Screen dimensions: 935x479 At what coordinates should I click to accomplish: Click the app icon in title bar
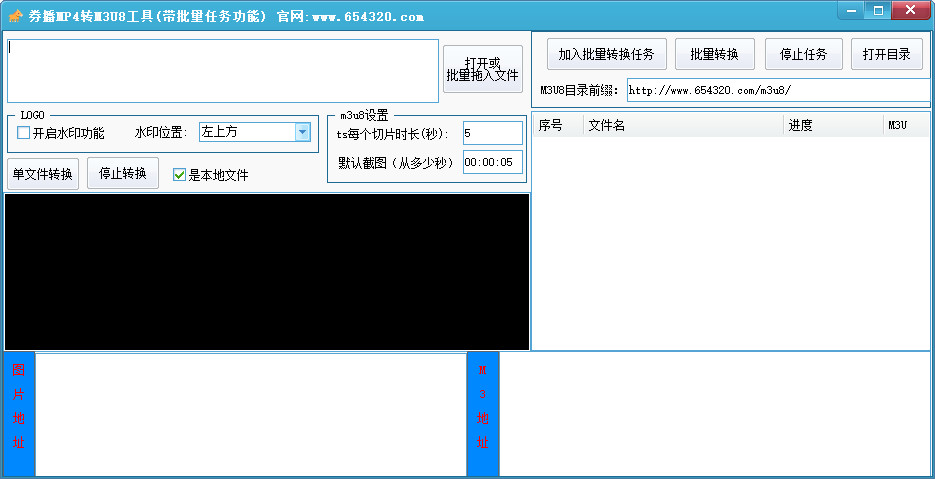coord(16,16)
